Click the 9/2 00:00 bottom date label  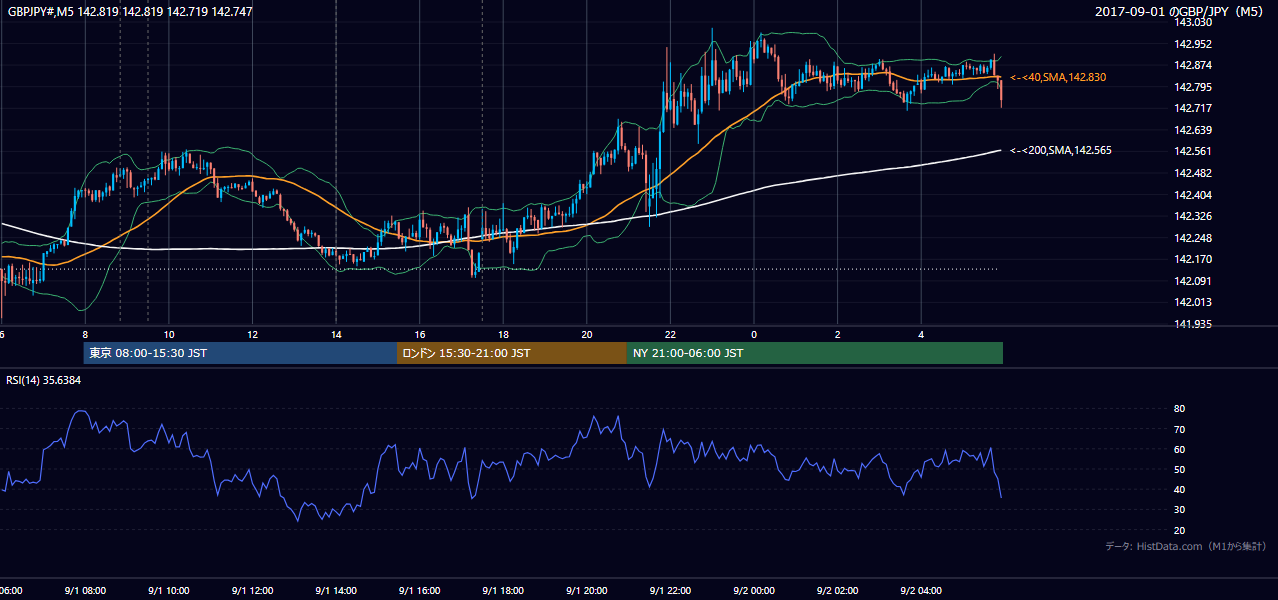tap(753, 591)
